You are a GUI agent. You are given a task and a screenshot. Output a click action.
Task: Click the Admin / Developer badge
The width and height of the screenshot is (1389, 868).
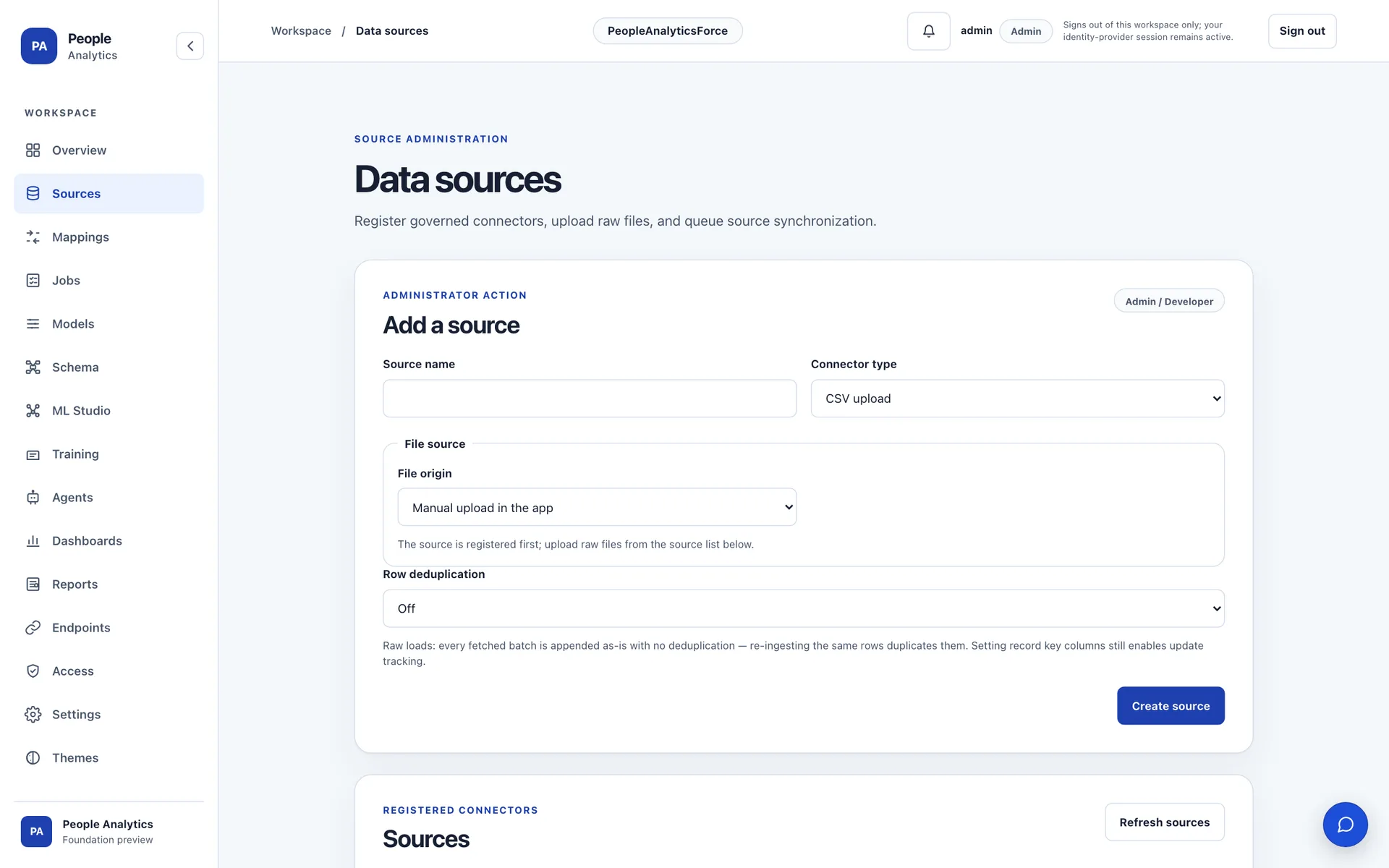[1168, 302]
